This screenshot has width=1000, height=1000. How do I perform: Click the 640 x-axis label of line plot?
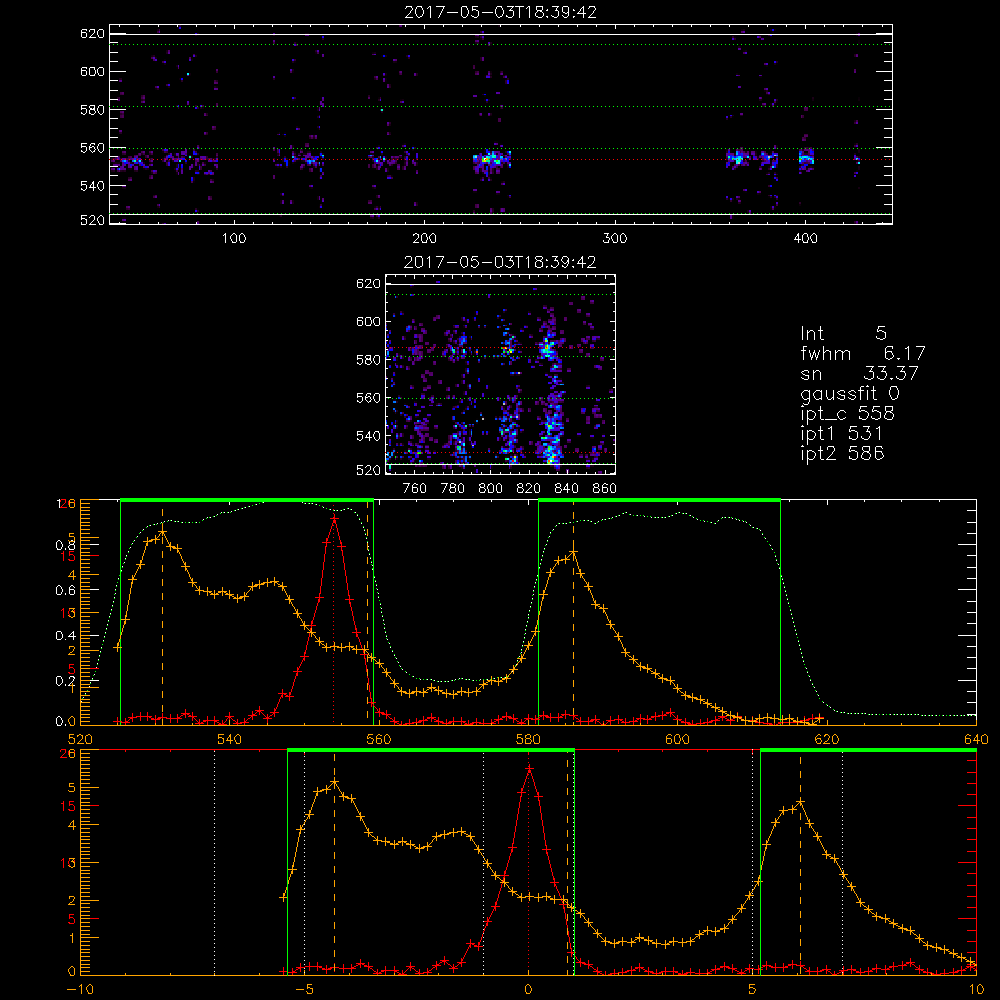(976, 739)
